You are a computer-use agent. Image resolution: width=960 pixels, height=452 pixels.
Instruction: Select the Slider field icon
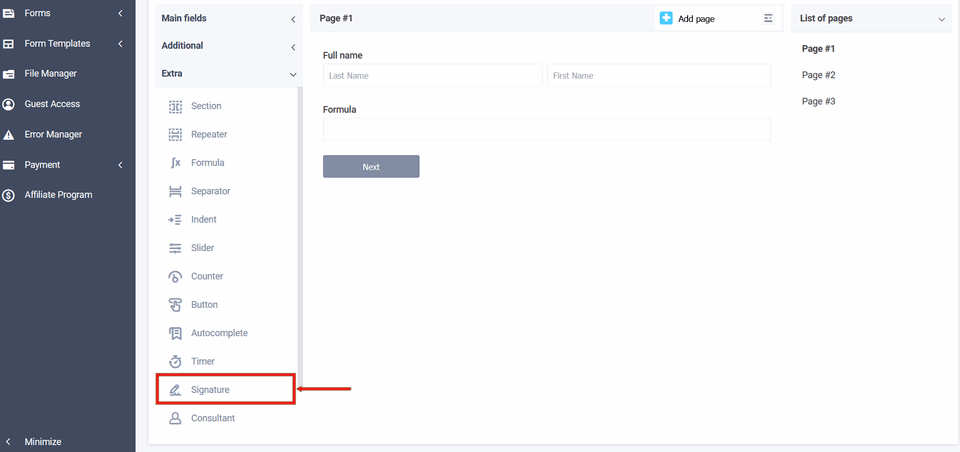(x=175, y=248)
